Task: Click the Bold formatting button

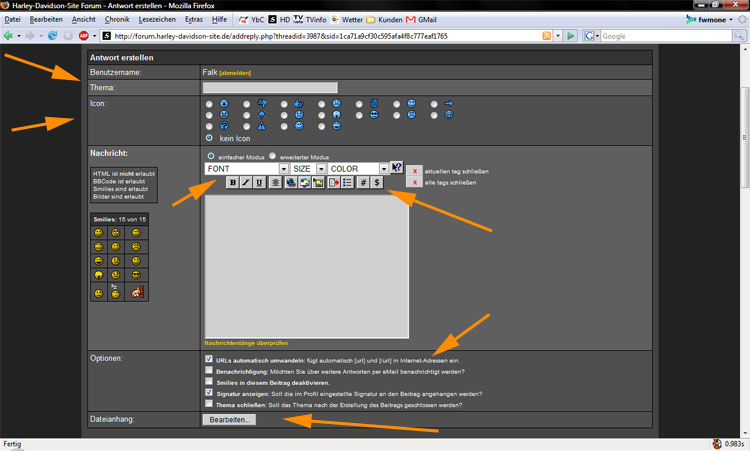Action: (232, 183)
